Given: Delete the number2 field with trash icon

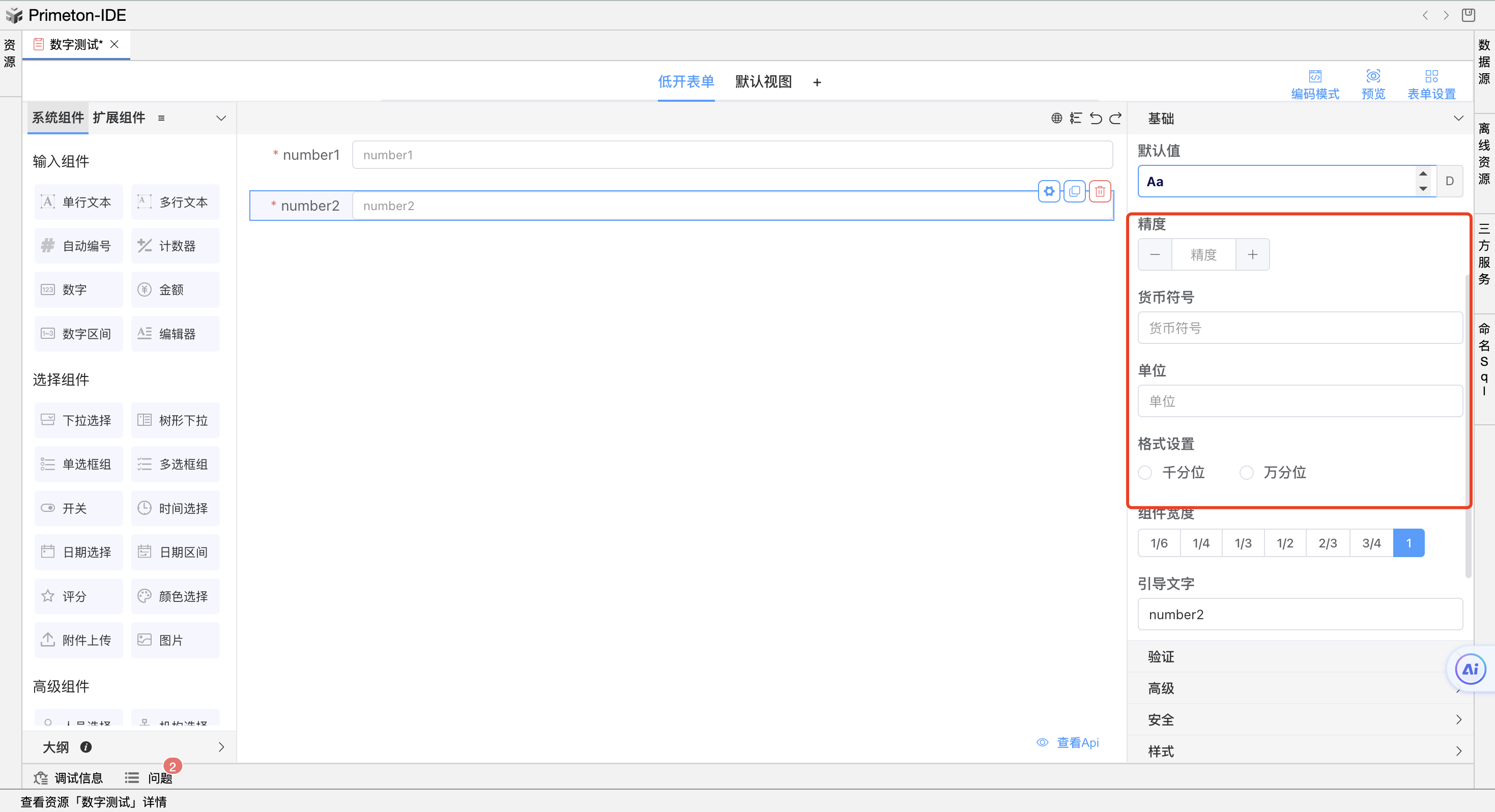Looking at the screenshot, I should [x=1100, y=191].
